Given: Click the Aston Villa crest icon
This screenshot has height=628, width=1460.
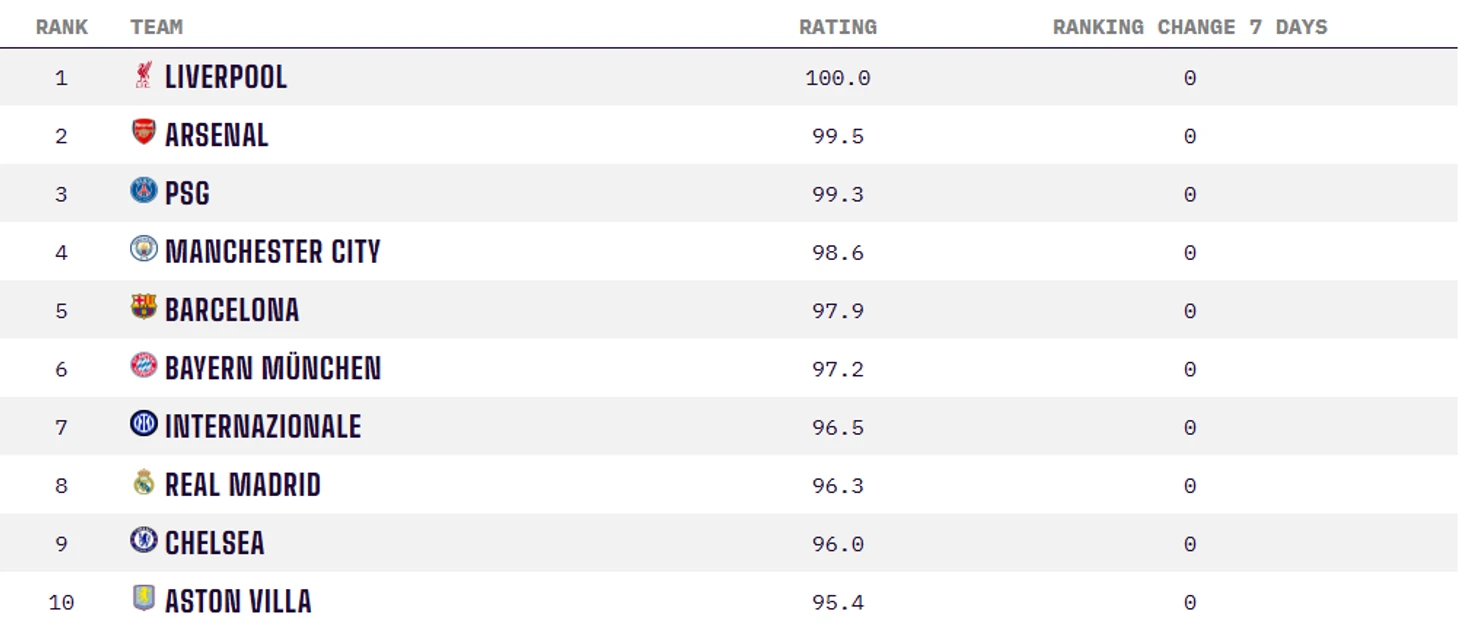Looking at the screenshot, I should tap(144, 598).
